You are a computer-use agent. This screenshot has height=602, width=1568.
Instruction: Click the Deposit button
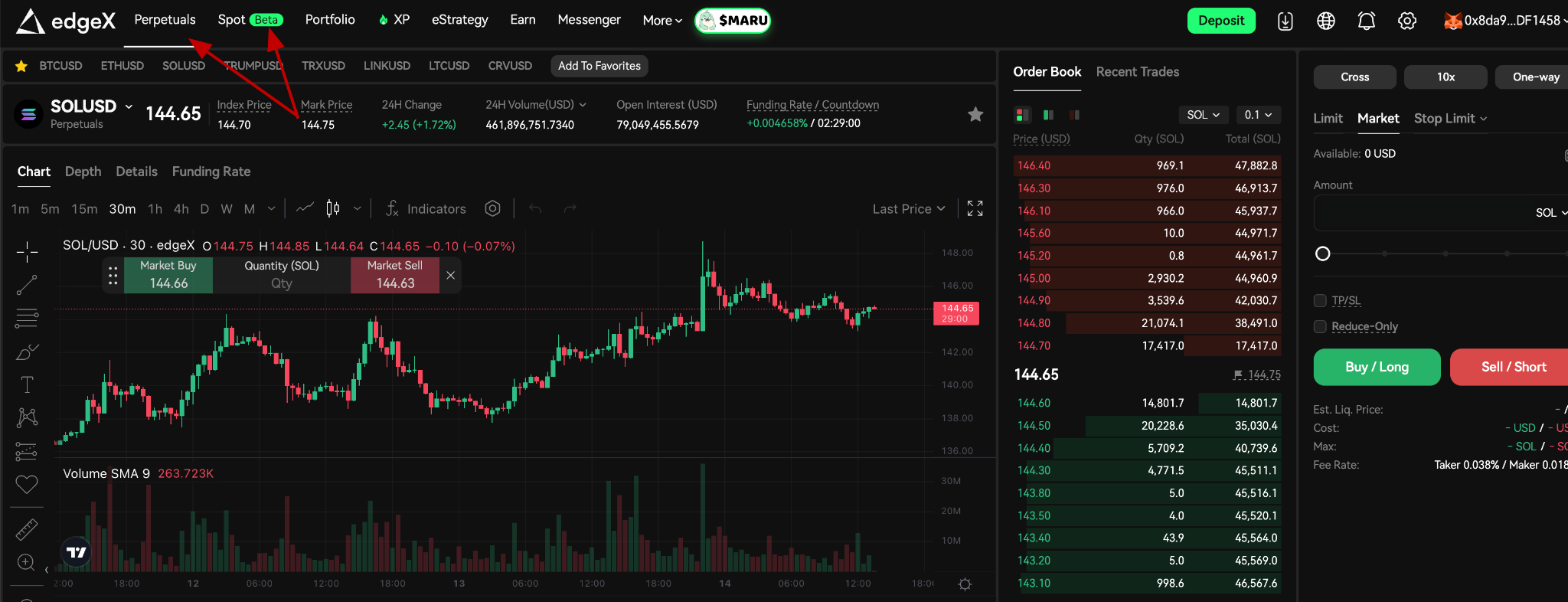(x=1221, y=21)
